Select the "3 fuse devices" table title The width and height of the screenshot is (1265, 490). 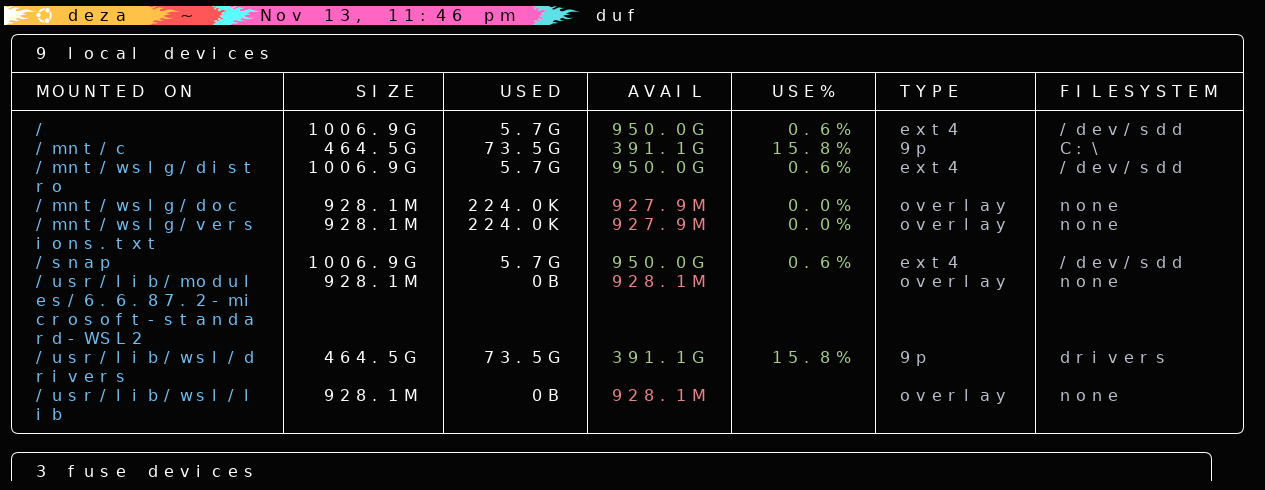coord(146,472)
